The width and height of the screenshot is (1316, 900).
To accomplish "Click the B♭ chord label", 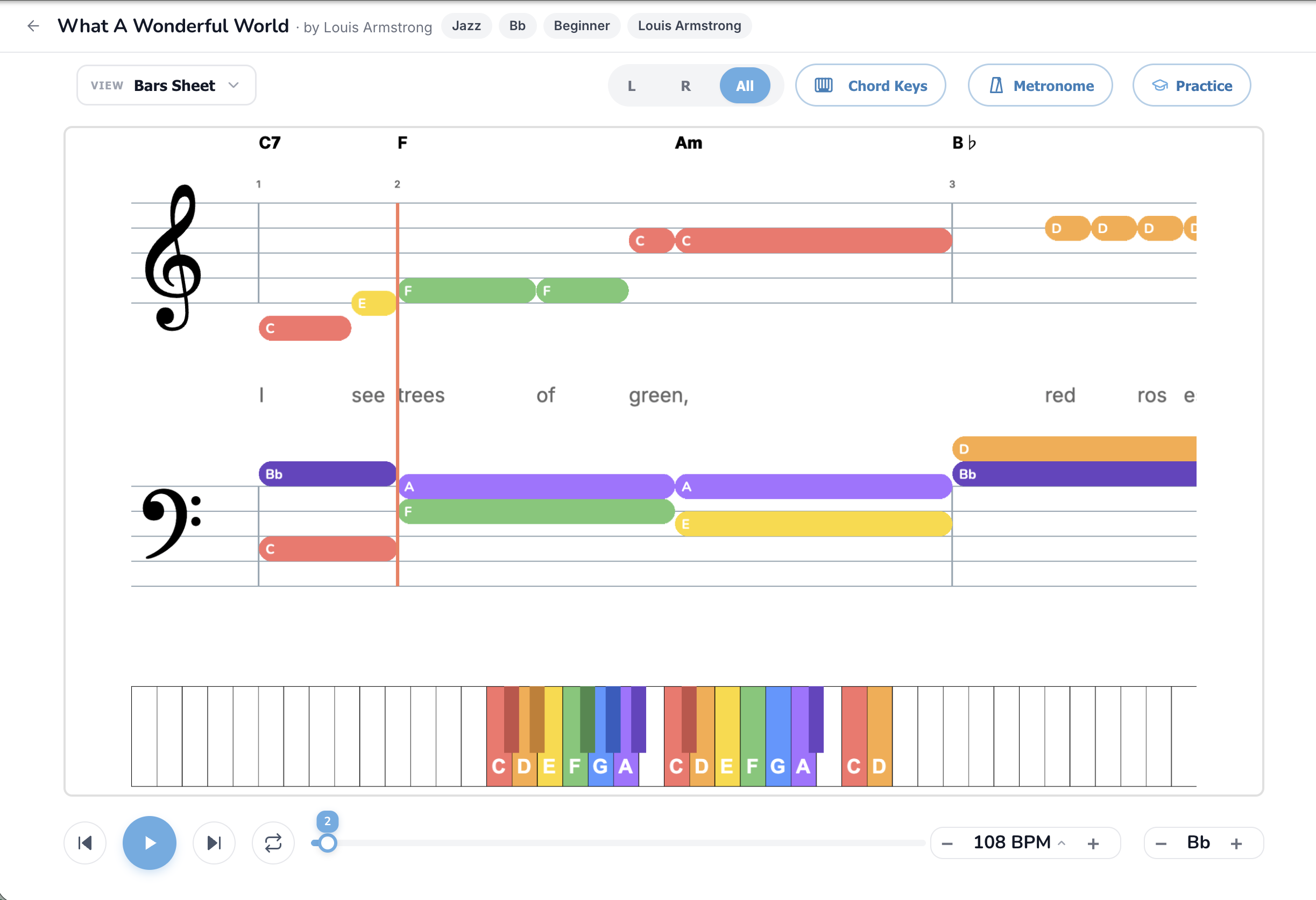I will [964, 143].
